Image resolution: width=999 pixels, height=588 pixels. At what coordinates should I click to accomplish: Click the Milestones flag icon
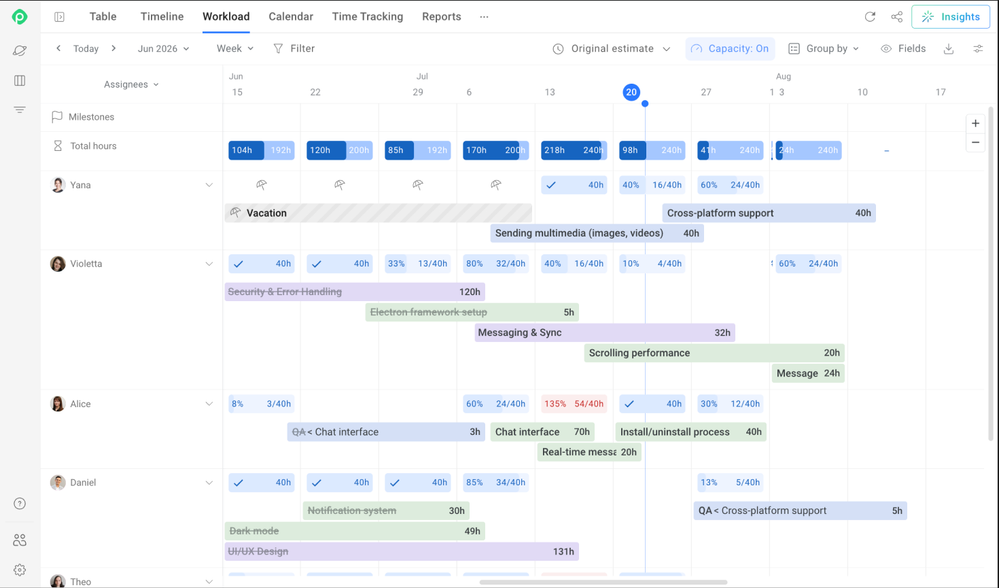[x=57, y=117]
